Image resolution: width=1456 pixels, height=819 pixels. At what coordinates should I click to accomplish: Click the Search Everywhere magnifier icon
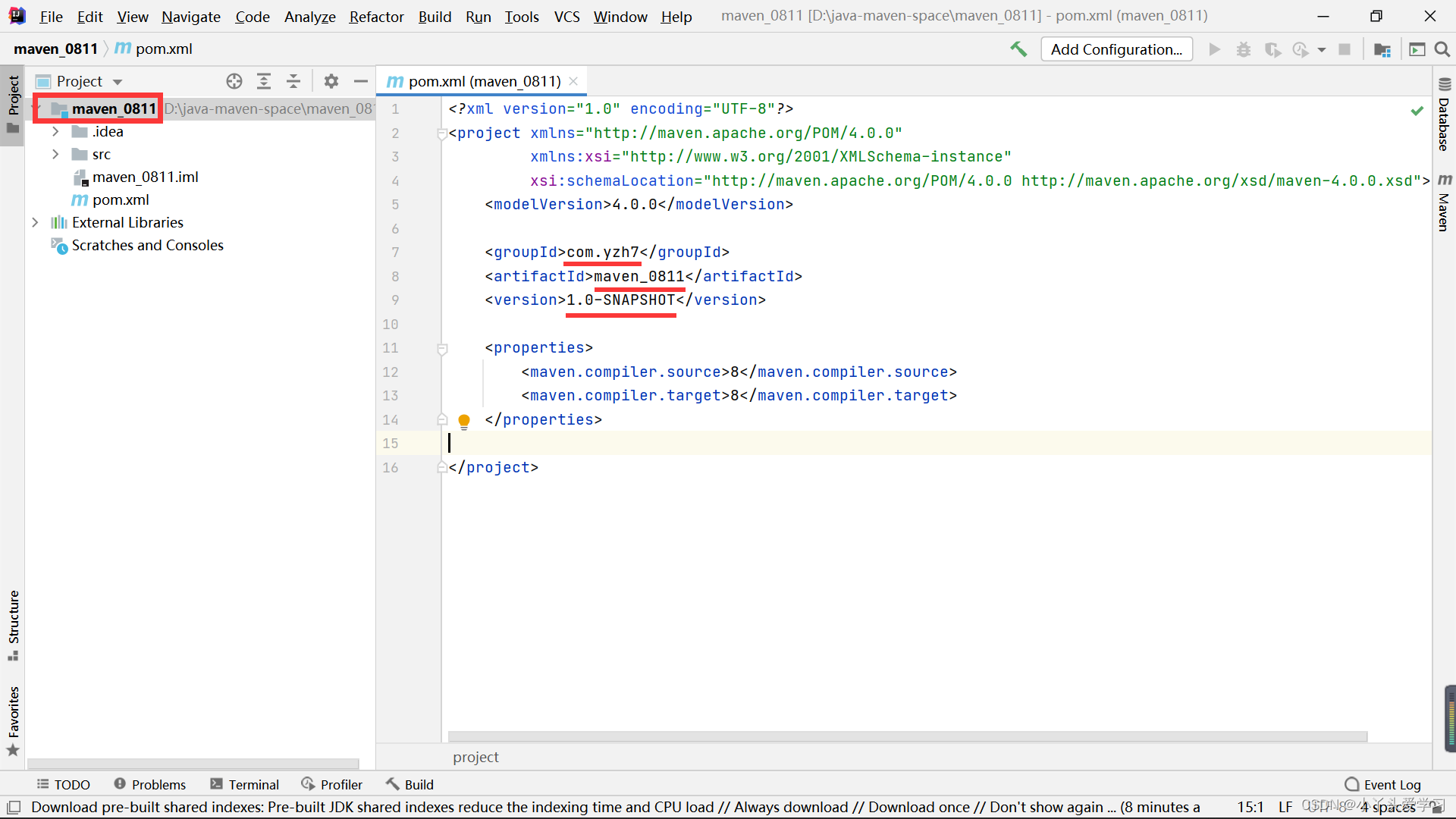coord(1442,49)
